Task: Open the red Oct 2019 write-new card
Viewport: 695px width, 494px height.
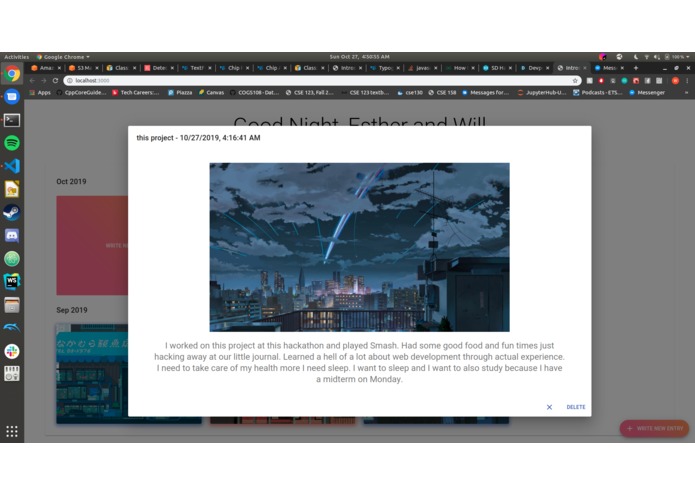Action: [x=92, y=245]
